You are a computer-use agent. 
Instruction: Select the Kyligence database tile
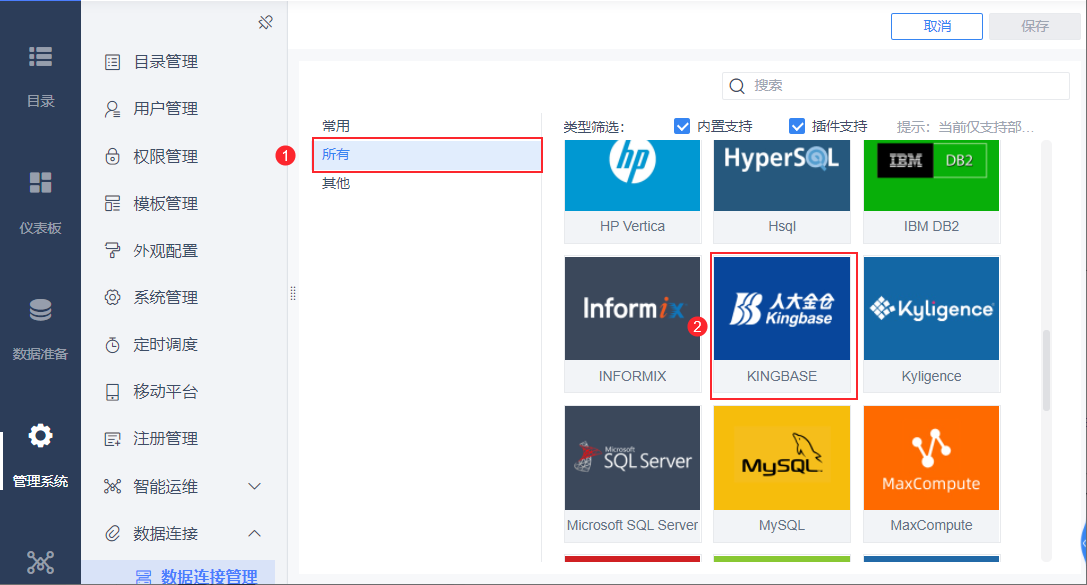[931, 324]
